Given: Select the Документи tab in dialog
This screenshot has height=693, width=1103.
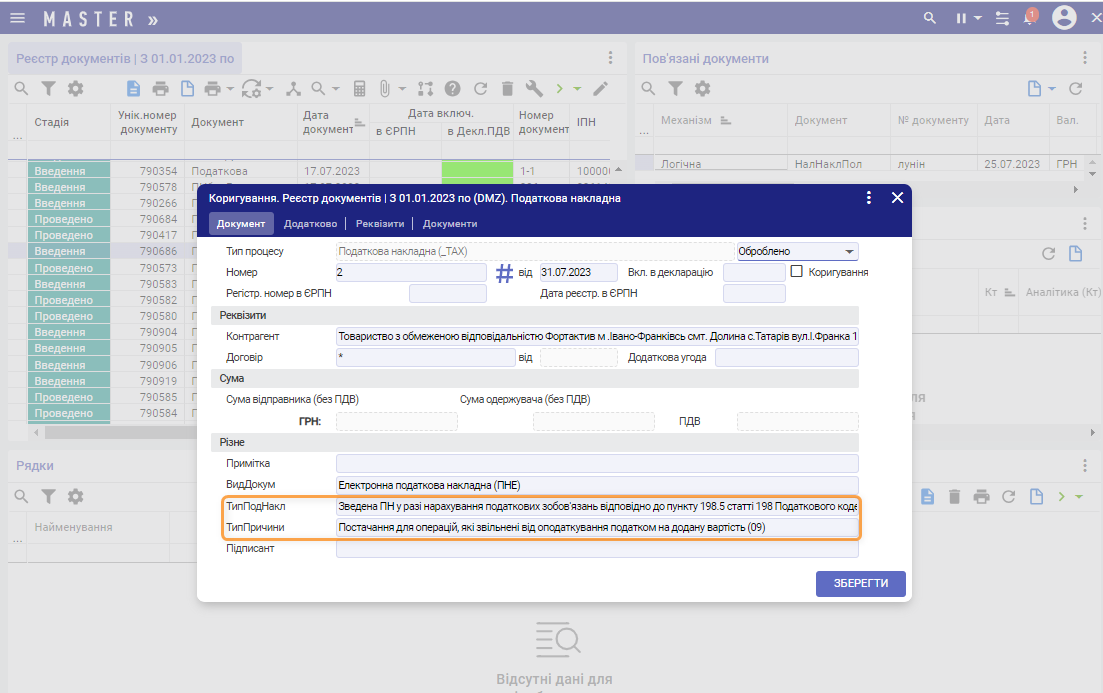Looking at the screenshot, I should coord(450,224).
